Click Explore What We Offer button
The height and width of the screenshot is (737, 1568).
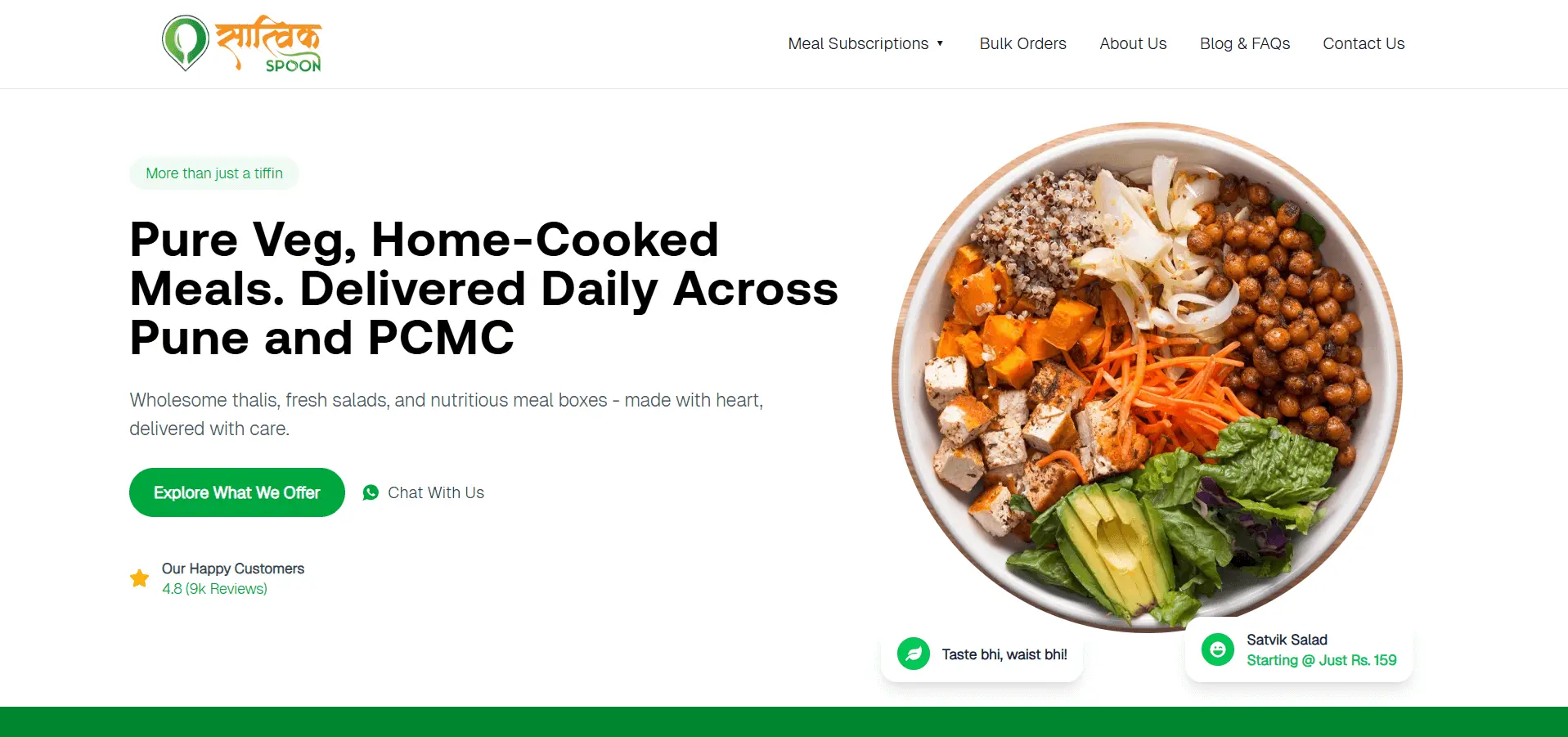coord(237,492)
